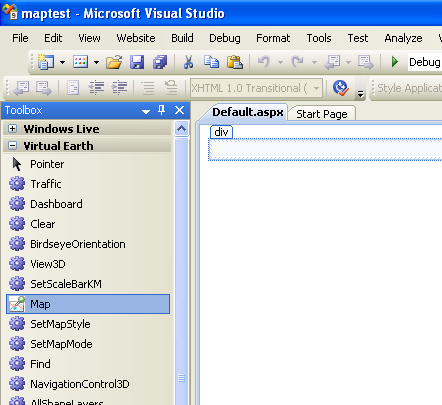Click the Undo arrow icon

pyautogui.click(x=264, y=62)
